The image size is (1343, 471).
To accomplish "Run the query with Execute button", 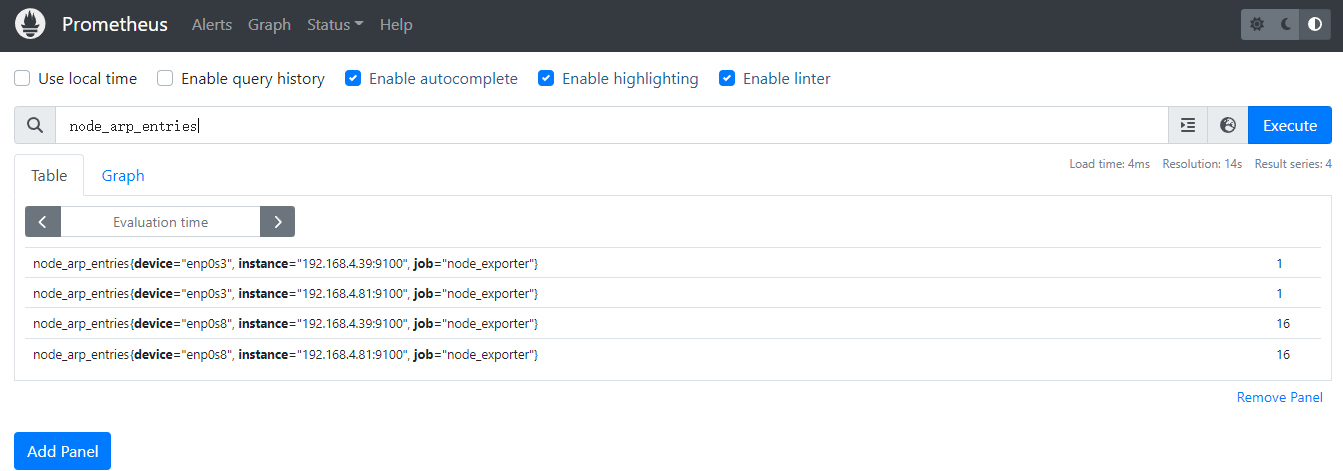I will click(x=1290, y=125).
